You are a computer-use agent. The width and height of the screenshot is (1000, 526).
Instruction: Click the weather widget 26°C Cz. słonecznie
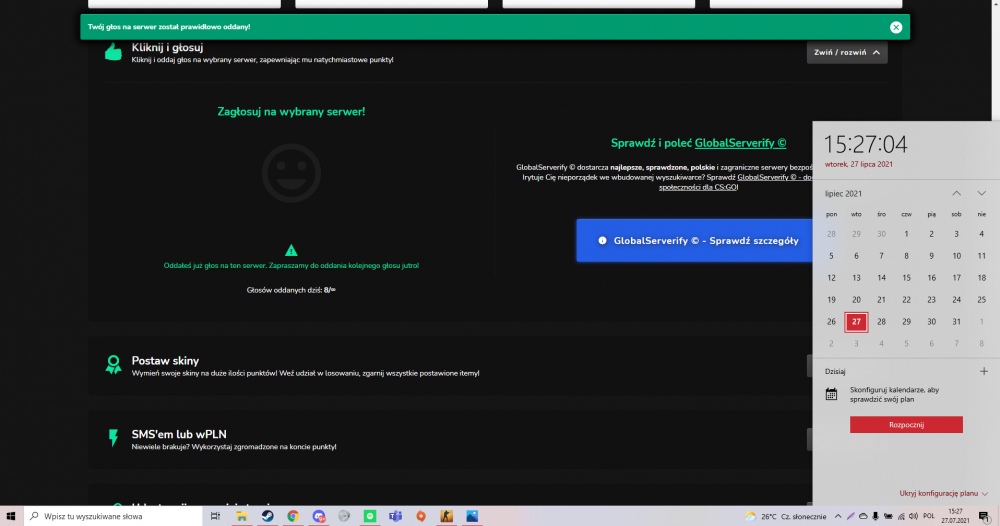(786, 516)
